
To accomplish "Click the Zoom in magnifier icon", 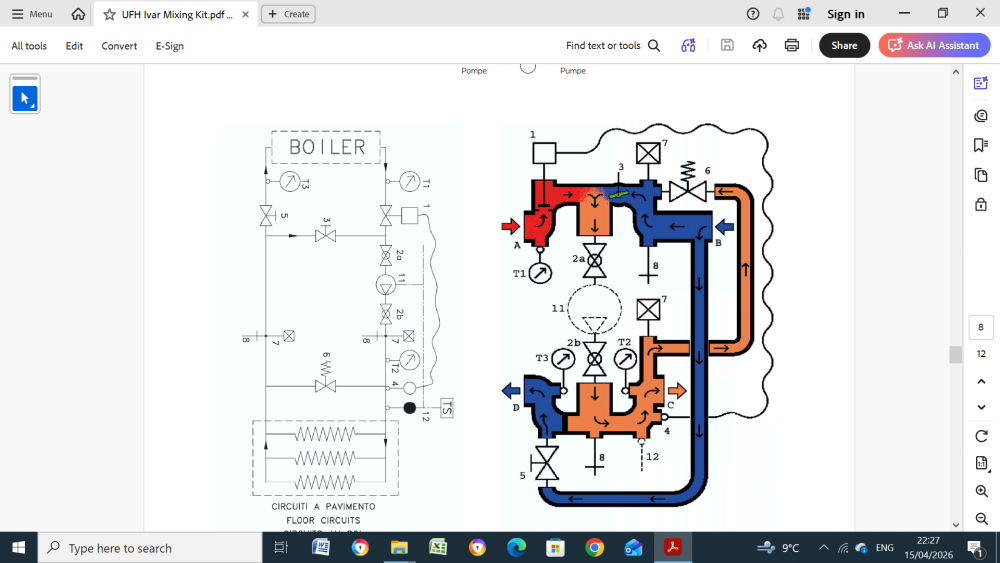I will click(981, 491).
